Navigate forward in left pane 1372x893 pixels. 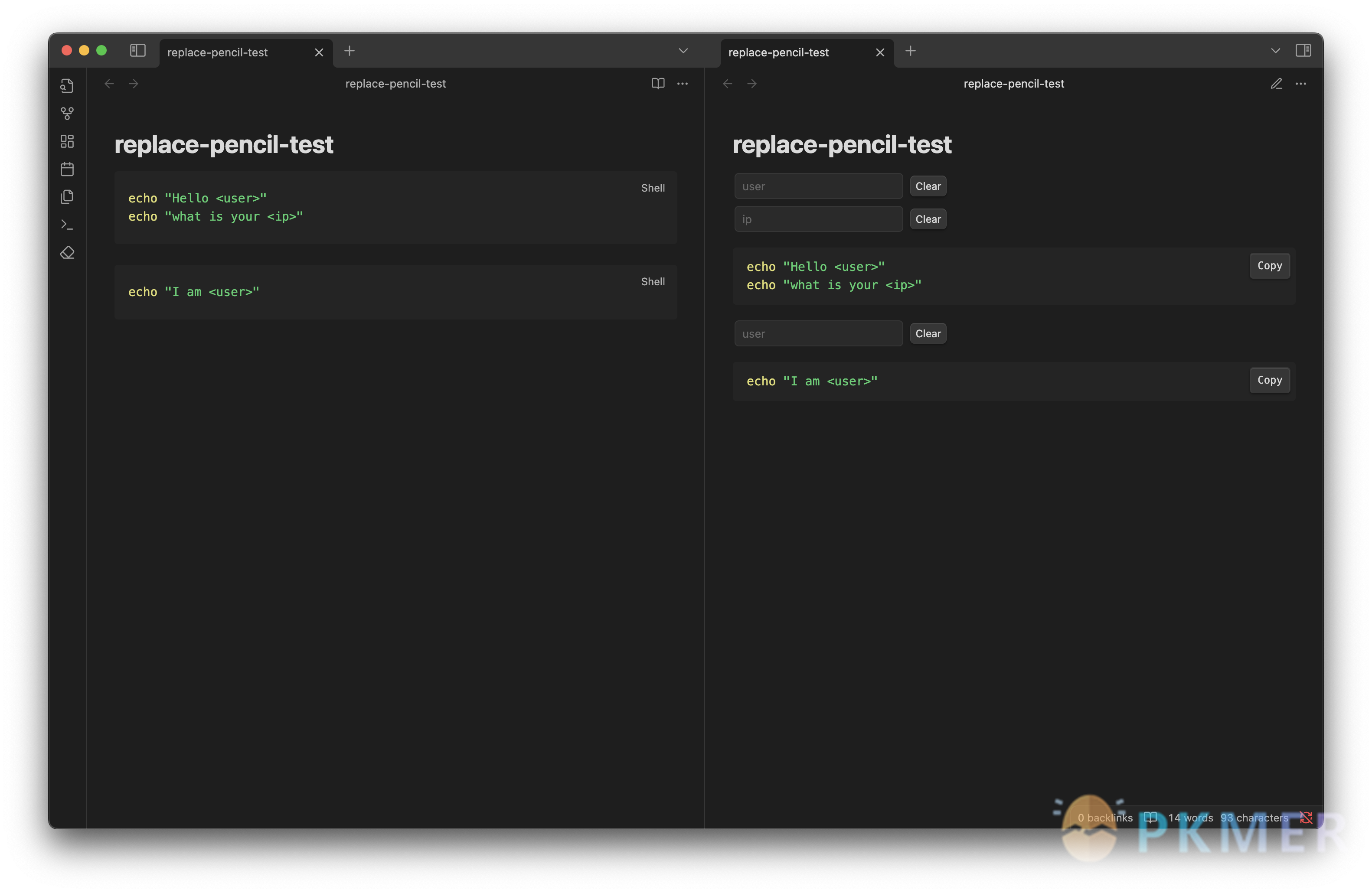[x=134, y=84]
